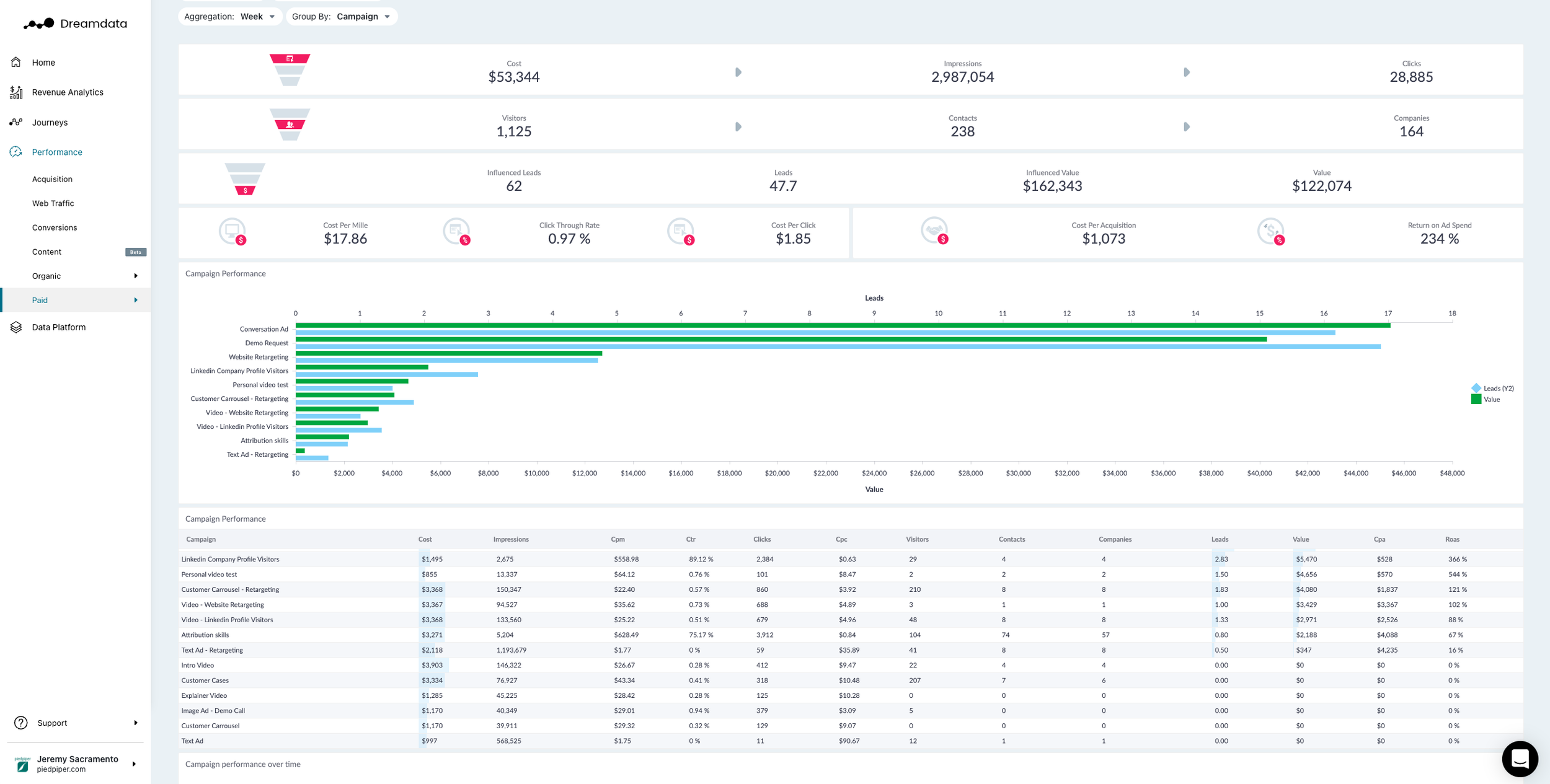Click the Image Ad - Demo Call row
This screenshot has height=784, width=1550.
click(x=851, y=711)
